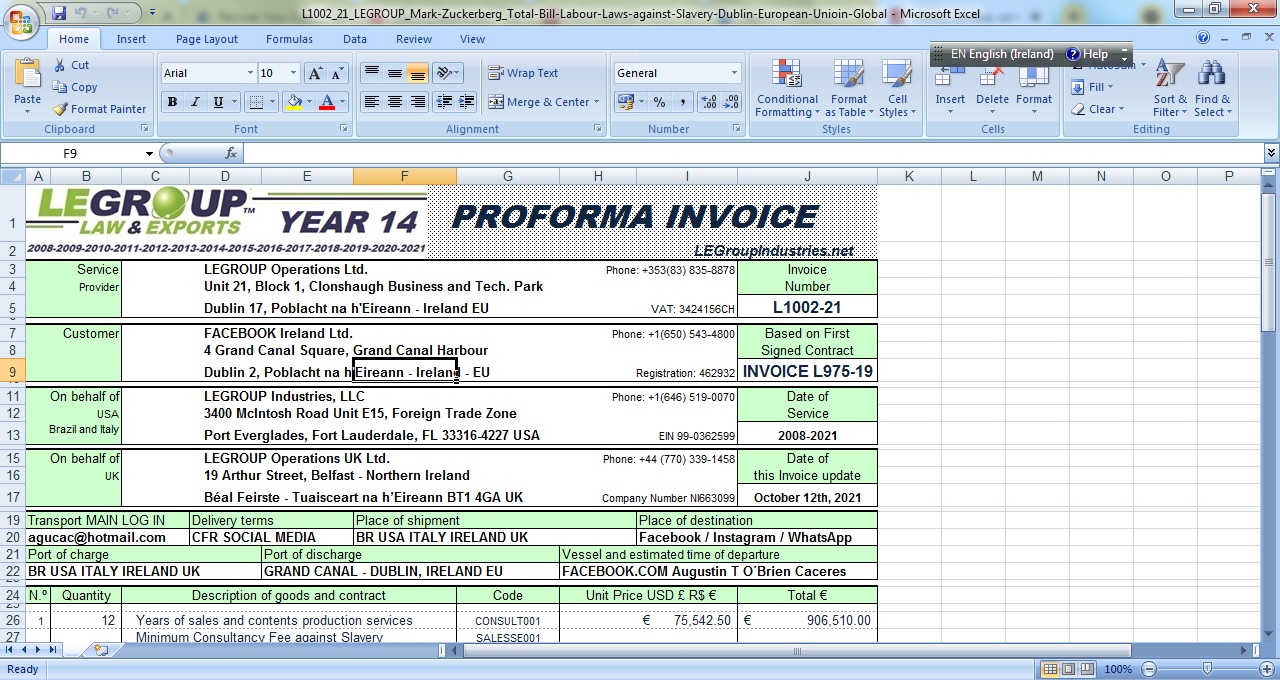Switch to Page Layout ribbon tab

point(207,39)
